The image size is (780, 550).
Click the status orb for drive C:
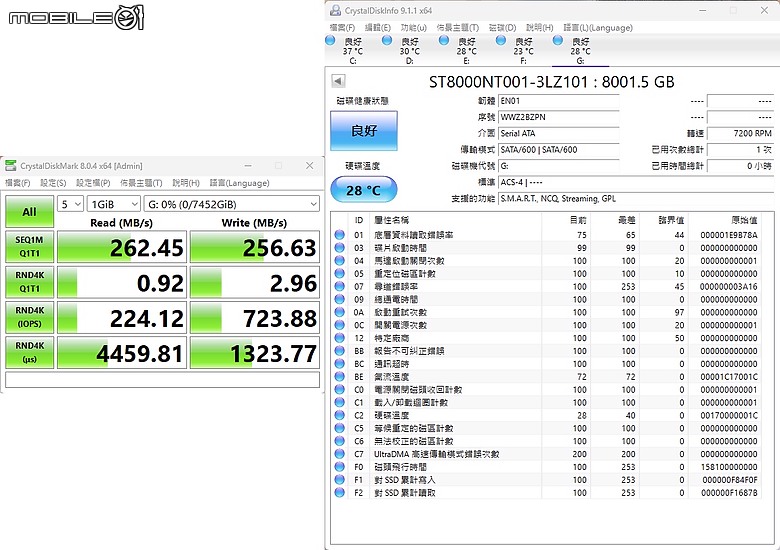coord(330,41)
